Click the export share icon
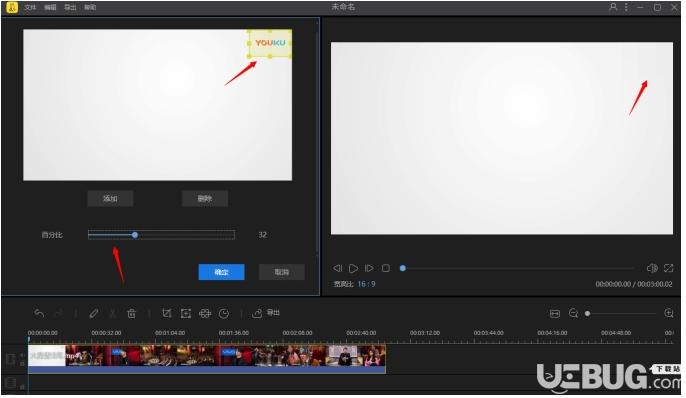Image resolution: width=686 pixels, height=398 pixels. click(258, 315)
